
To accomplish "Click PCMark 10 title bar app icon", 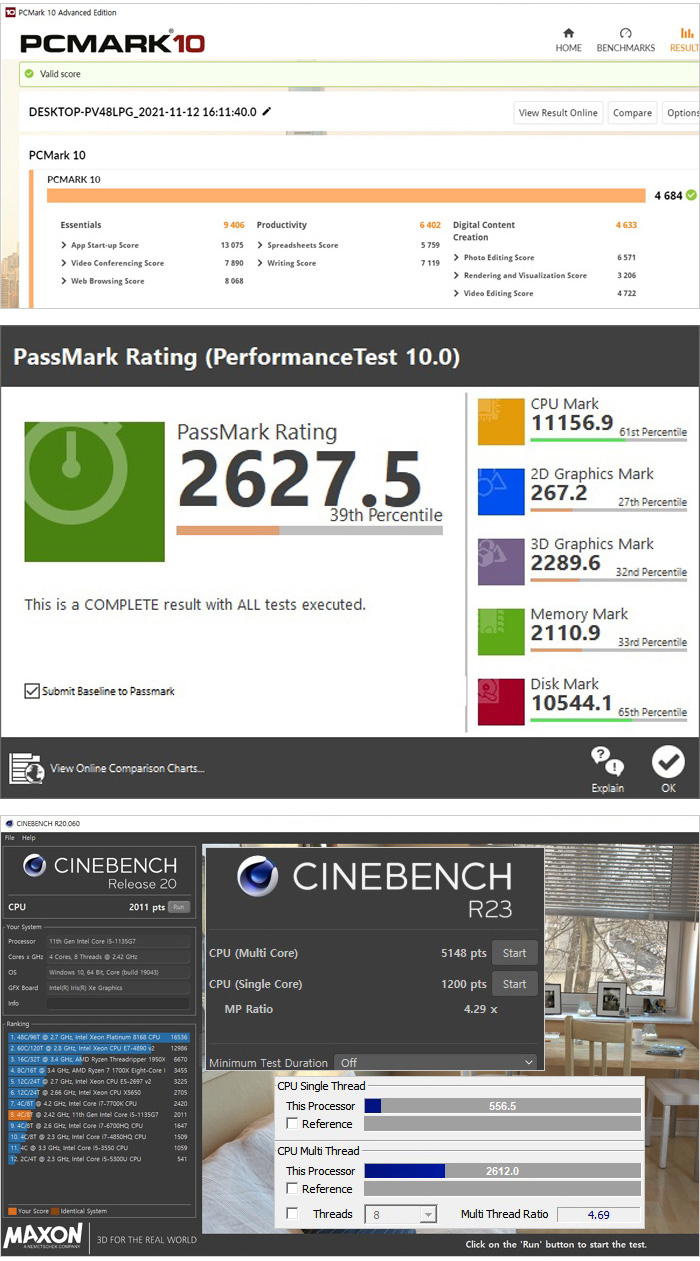I will tap(9, 13).
